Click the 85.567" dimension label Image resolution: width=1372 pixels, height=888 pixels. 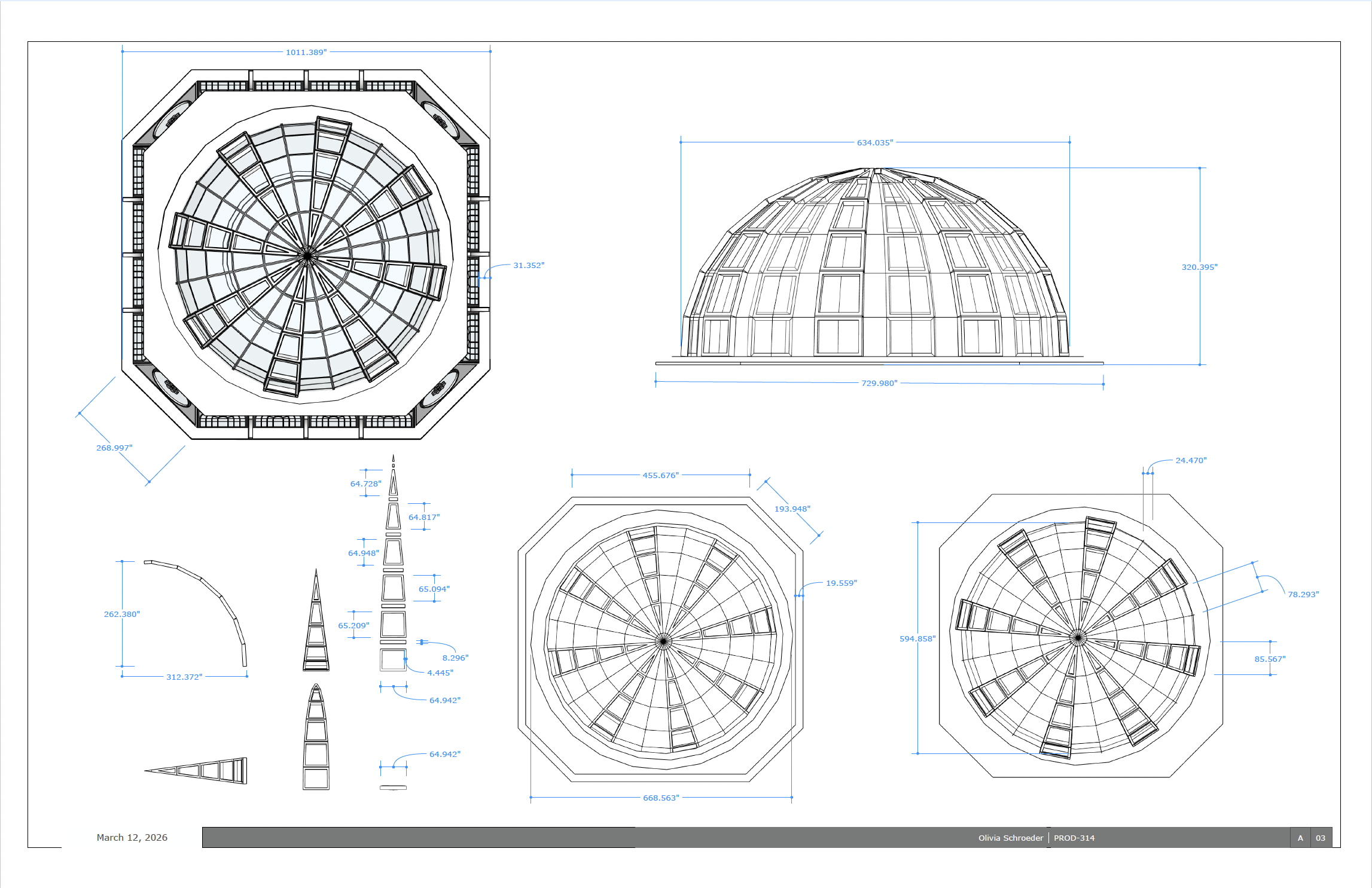click(1270, 659)
